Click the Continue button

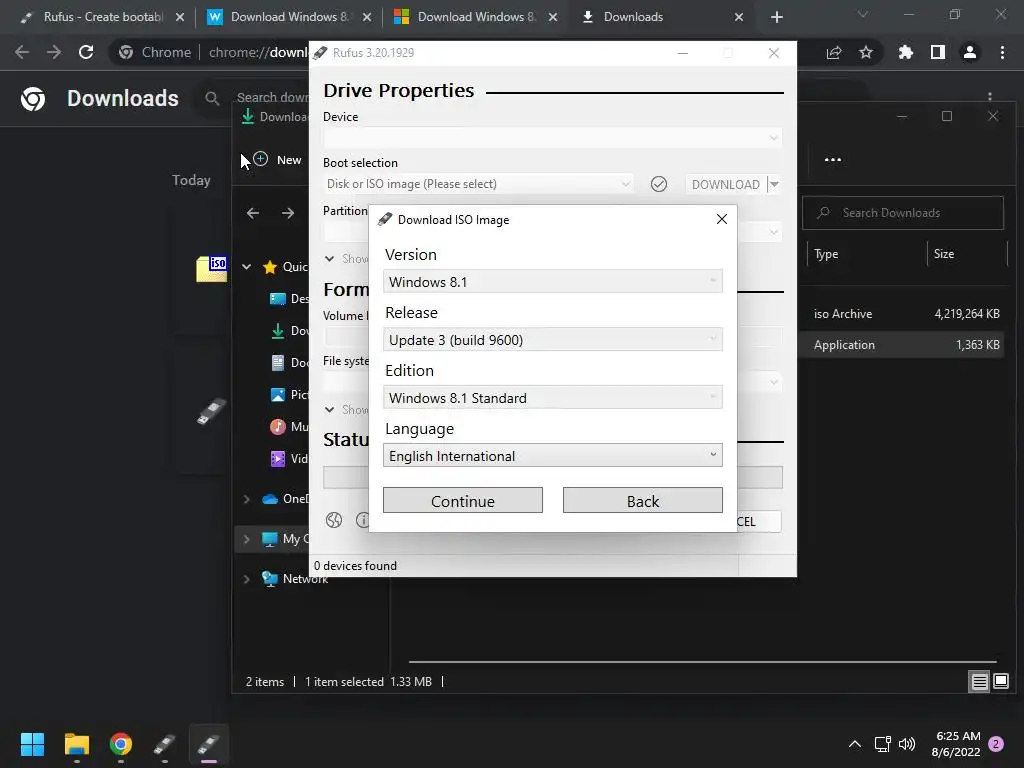click(462, 500)
